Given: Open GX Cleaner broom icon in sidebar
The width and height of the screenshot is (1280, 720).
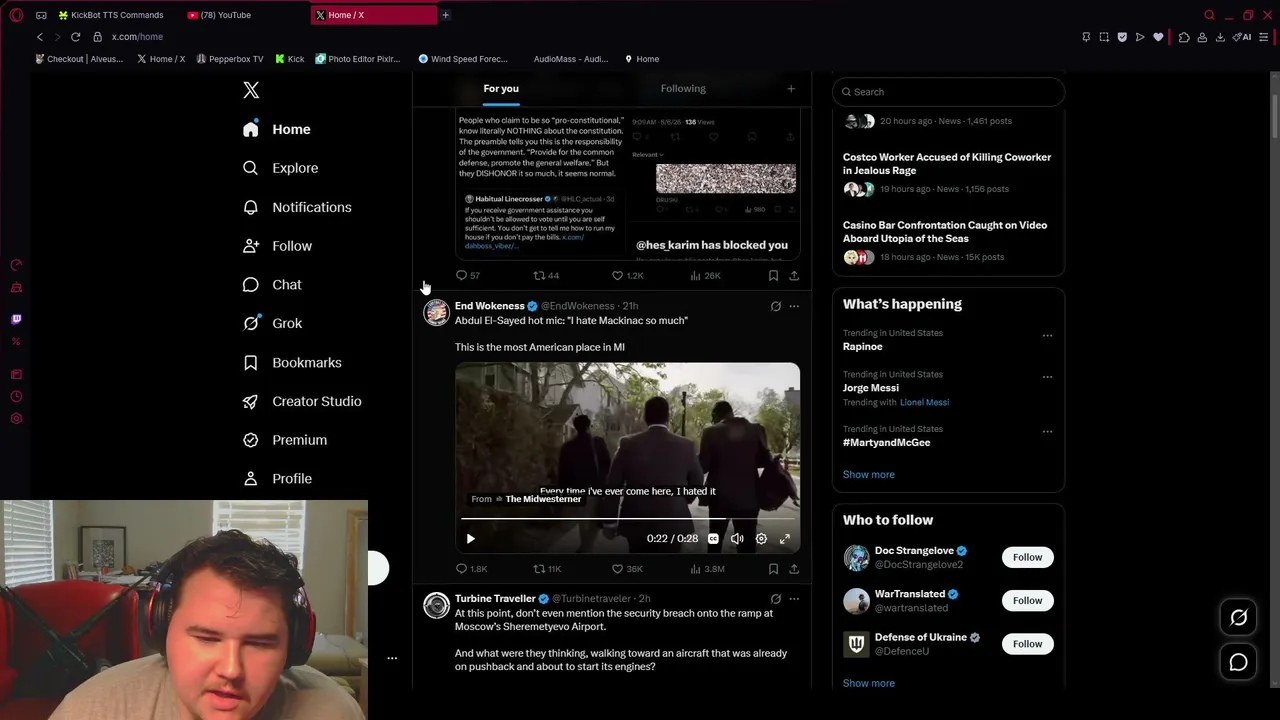Looking at the screenshot, I should (x=16, y=287).
